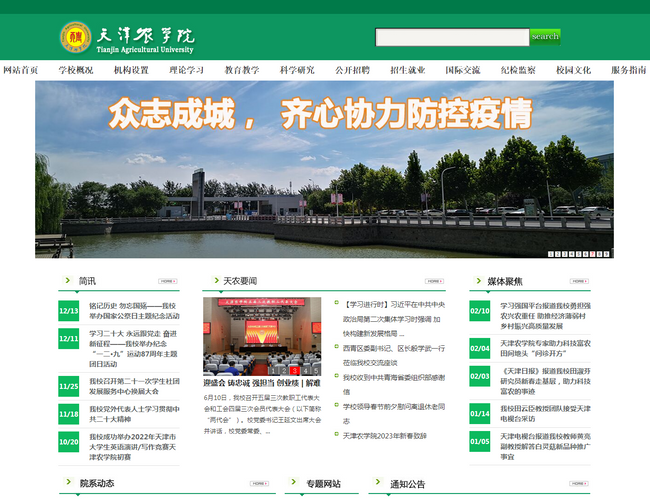The height and width of the screenshot is (500, 650).
Task: Click the arrow icon beside 天农要闻
Action: point(216,280)
